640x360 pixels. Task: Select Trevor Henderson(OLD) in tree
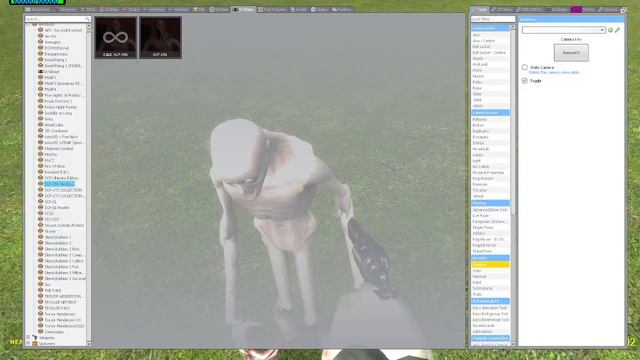(x=64, y=326)
